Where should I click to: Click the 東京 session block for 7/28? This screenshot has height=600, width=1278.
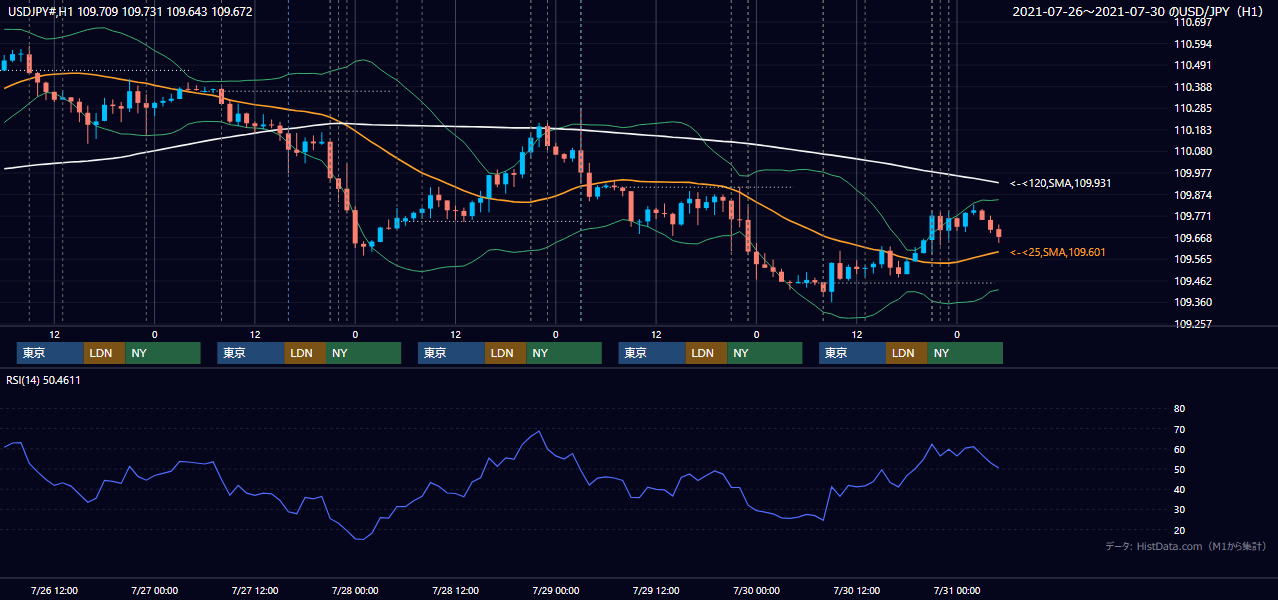pos(451,353)
